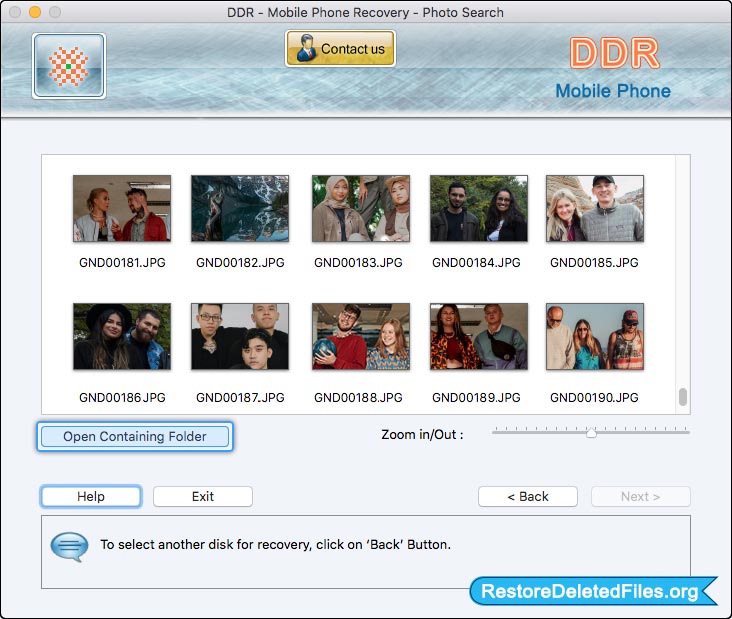The height and width of the screenshot is (619, 732).
Task: Click the Contact us button
Action: pos(340,49)
